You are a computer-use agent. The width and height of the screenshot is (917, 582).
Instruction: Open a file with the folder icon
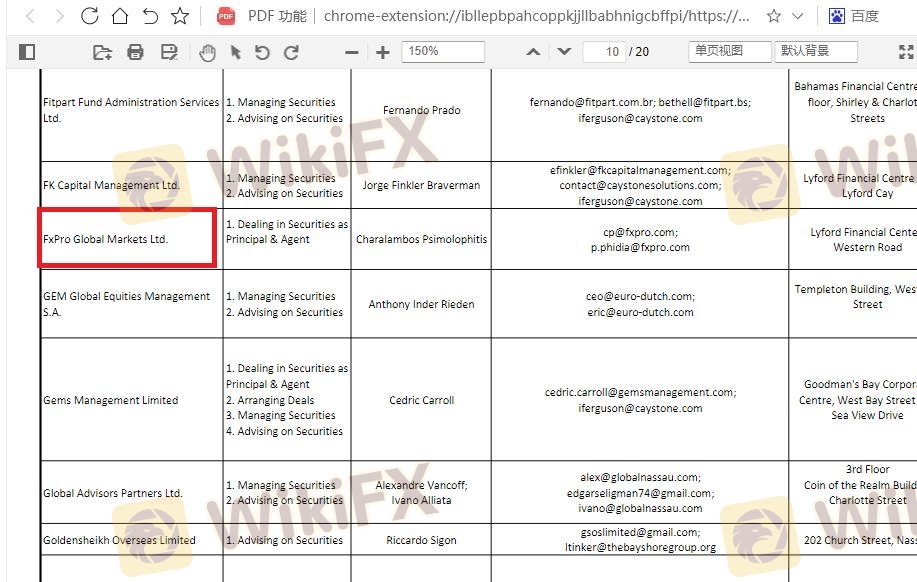(102, 53)
